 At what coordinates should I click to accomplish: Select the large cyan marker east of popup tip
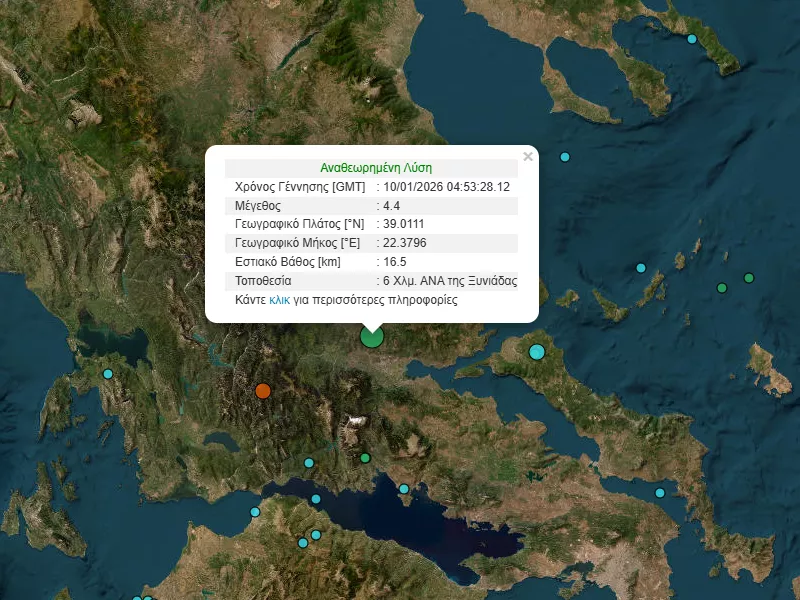click(x=537, y=351)
